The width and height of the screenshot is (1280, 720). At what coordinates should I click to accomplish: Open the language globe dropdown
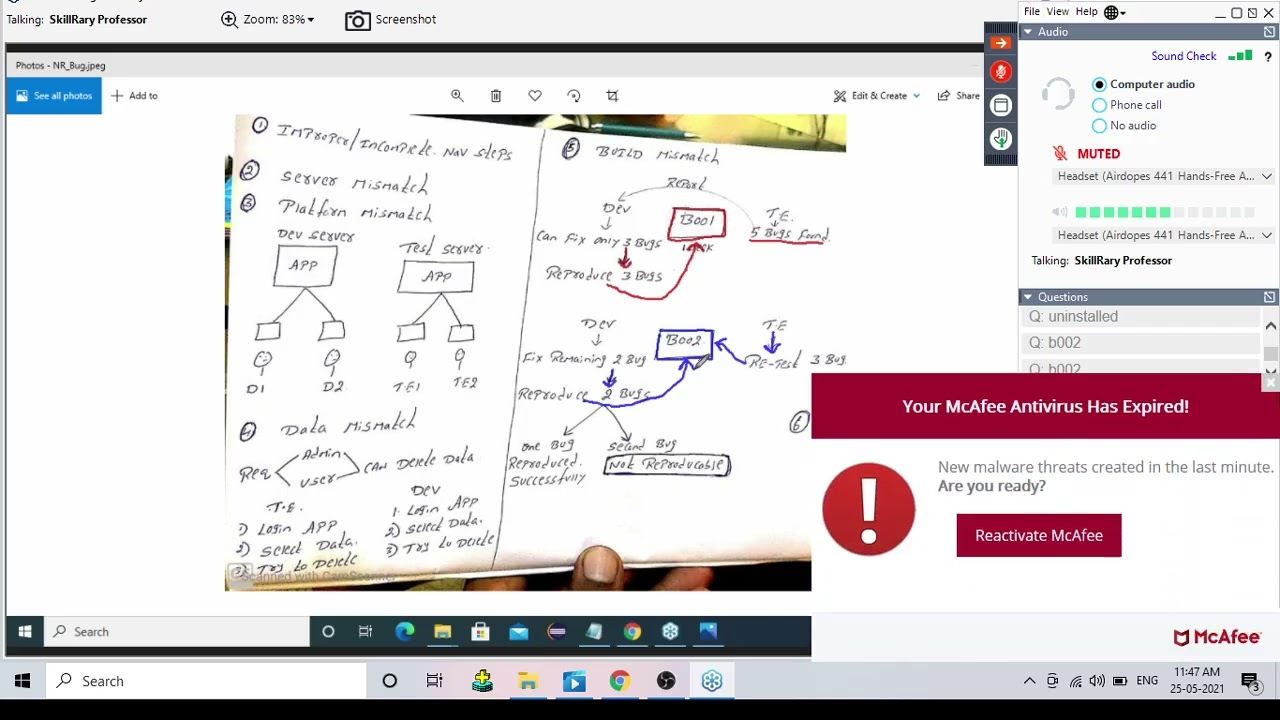[1115, 12]
